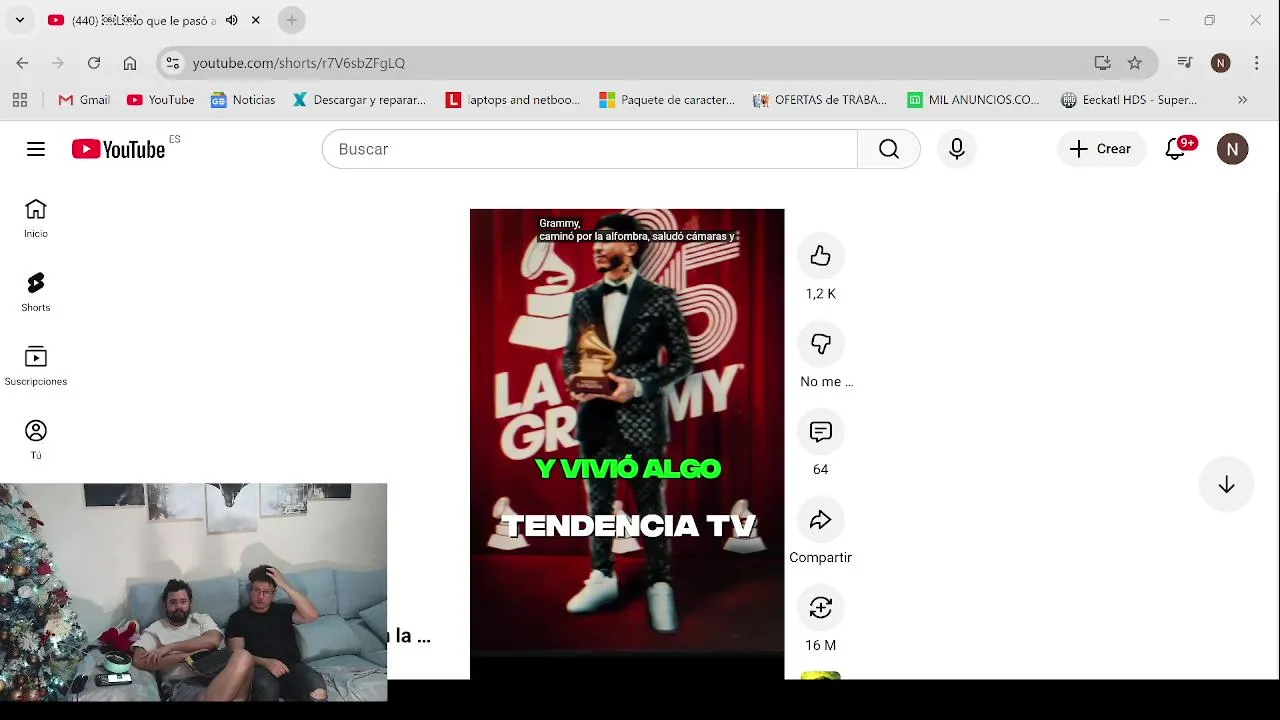Open the Tú section in sidebar
This screenshot has width=1280, height=720.
[x=36, y=440]
